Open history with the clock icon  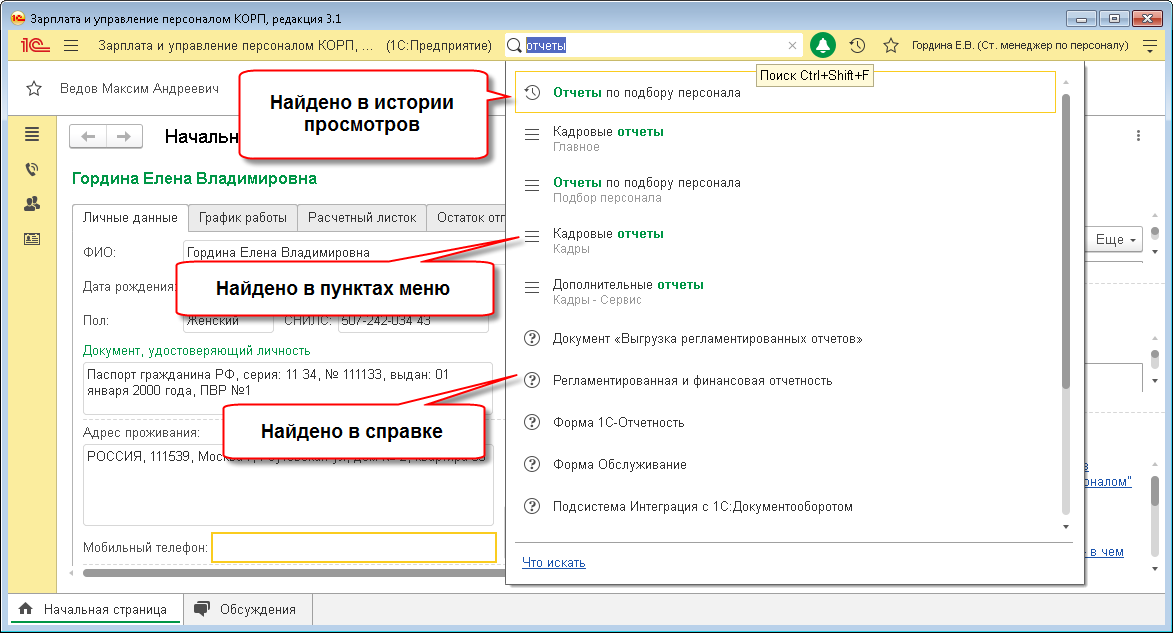coord(857,46)
